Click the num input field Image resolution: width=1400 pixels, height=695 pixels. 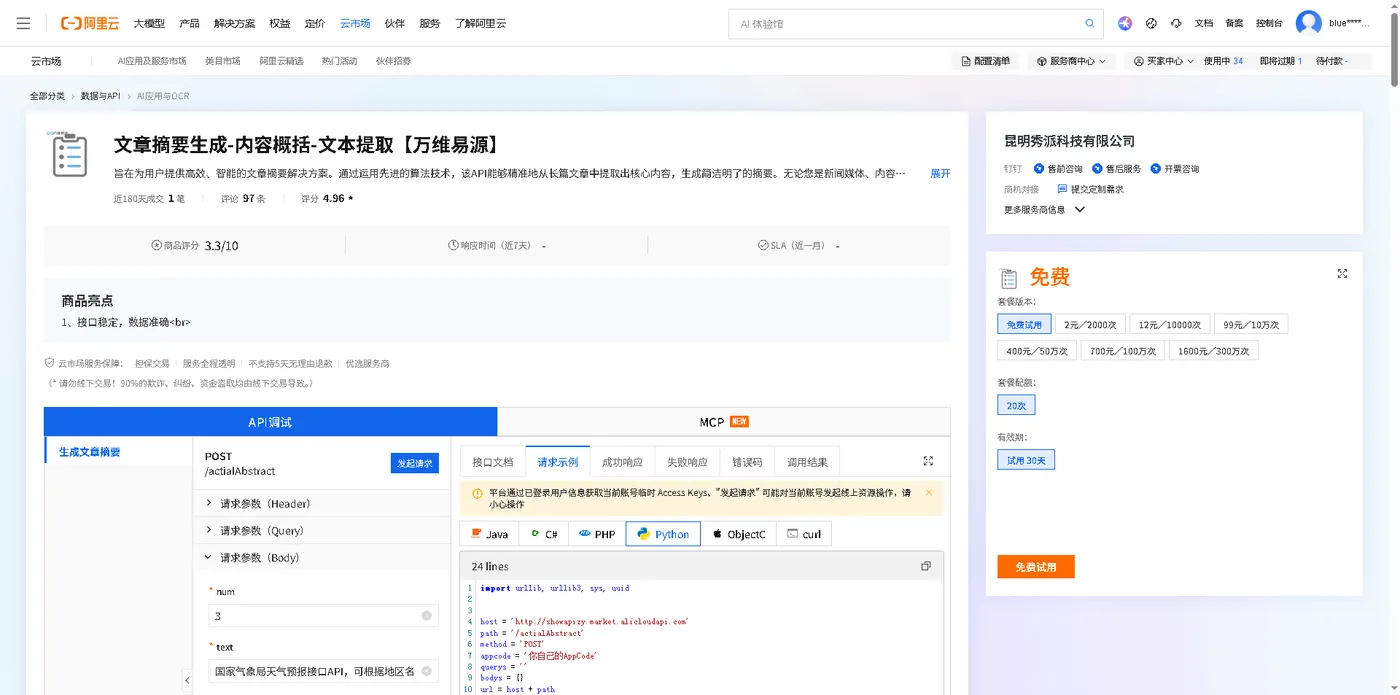(x=323, y=616)
